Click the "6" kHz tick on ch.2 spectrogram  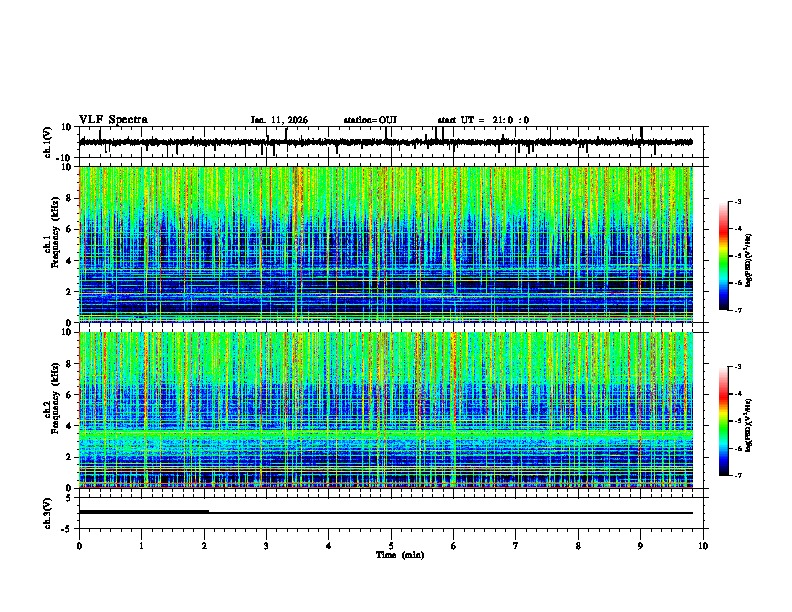69,394
